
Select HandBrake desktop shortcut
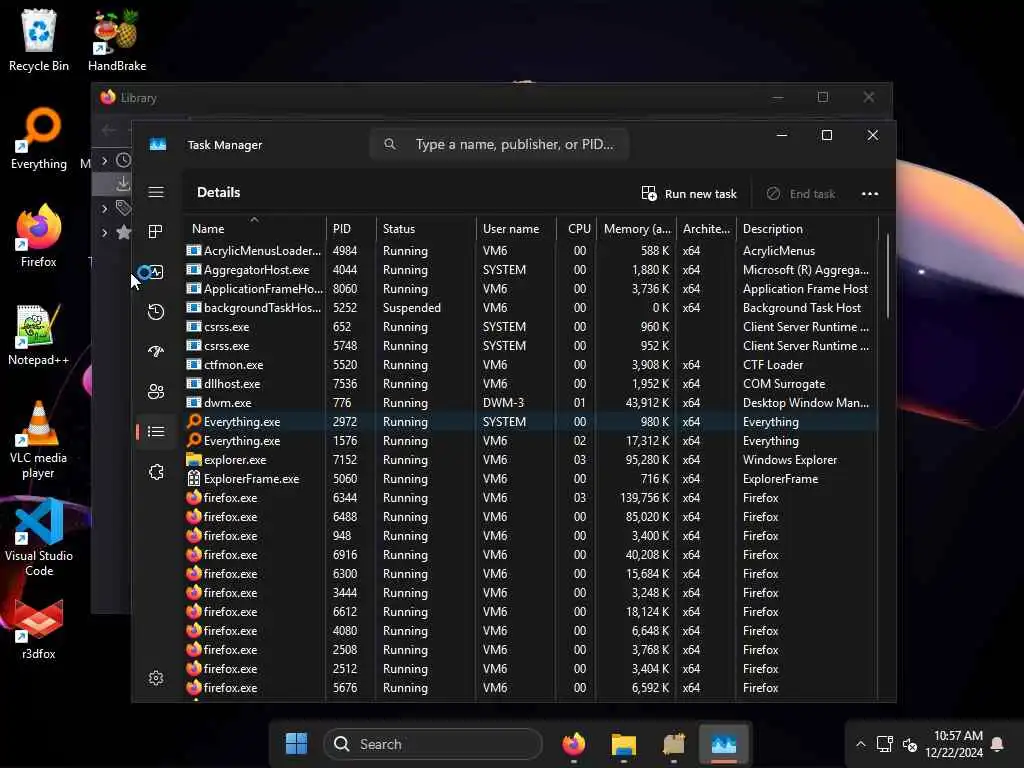[x=117, y=40]
